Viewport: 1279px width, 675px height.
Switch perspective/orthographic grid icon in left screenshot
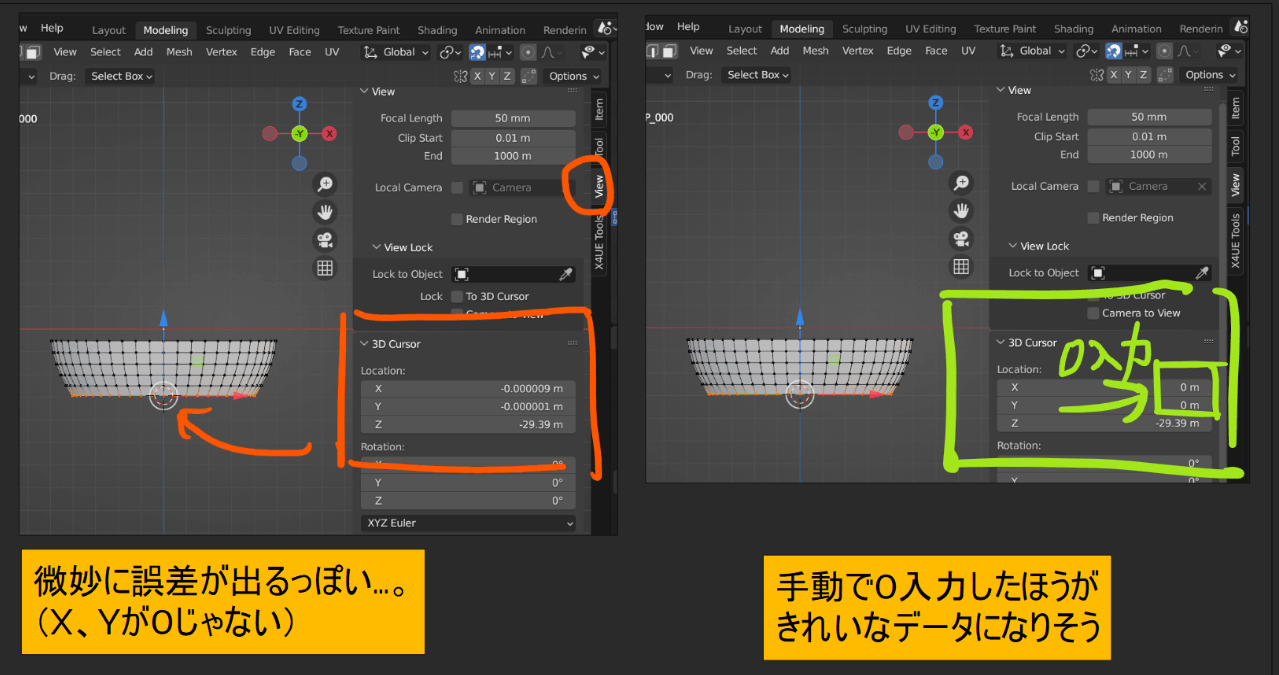tap(325, 268)
